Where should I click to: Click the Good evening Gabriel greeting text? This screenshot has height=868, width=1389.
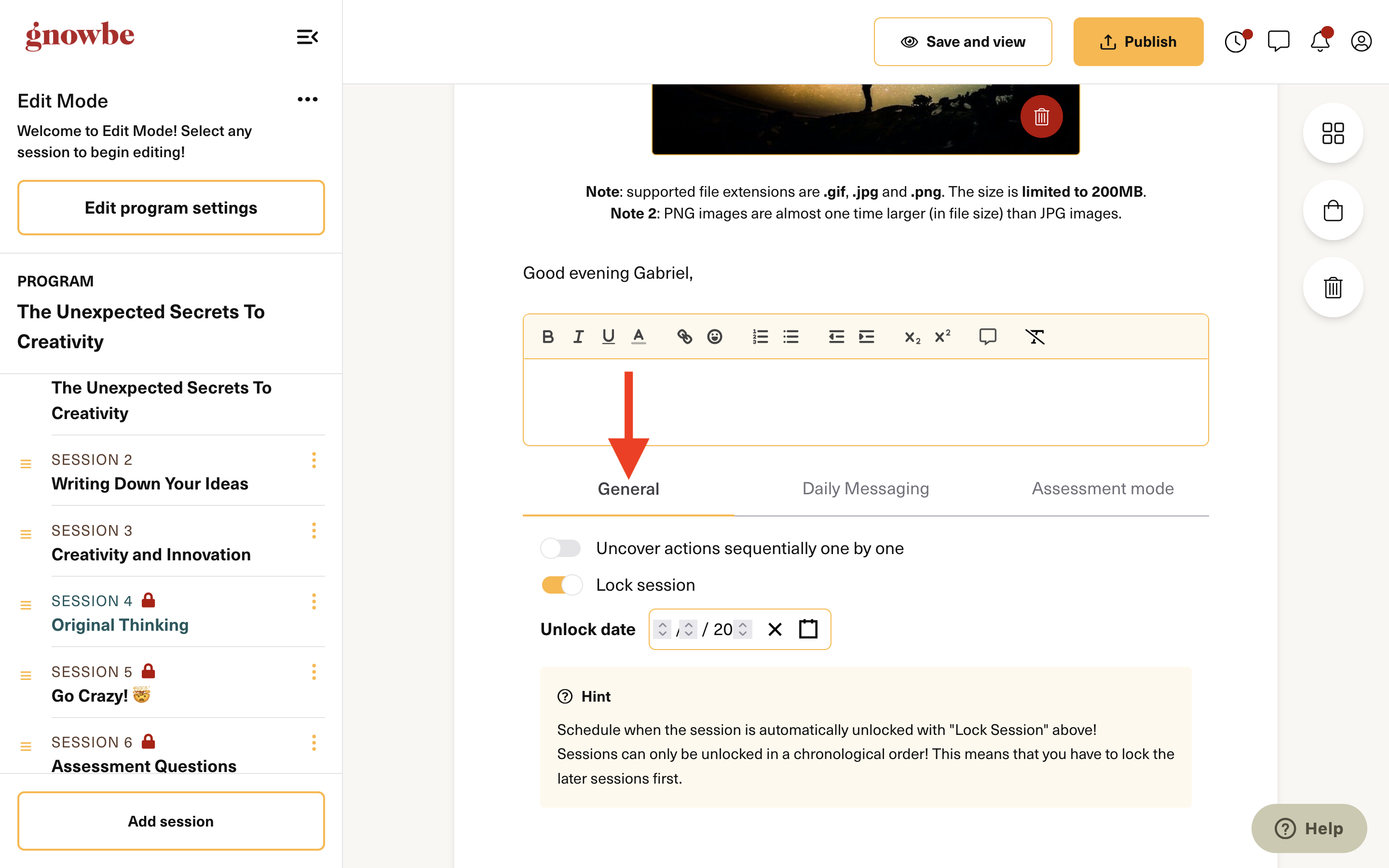[607, 272]
